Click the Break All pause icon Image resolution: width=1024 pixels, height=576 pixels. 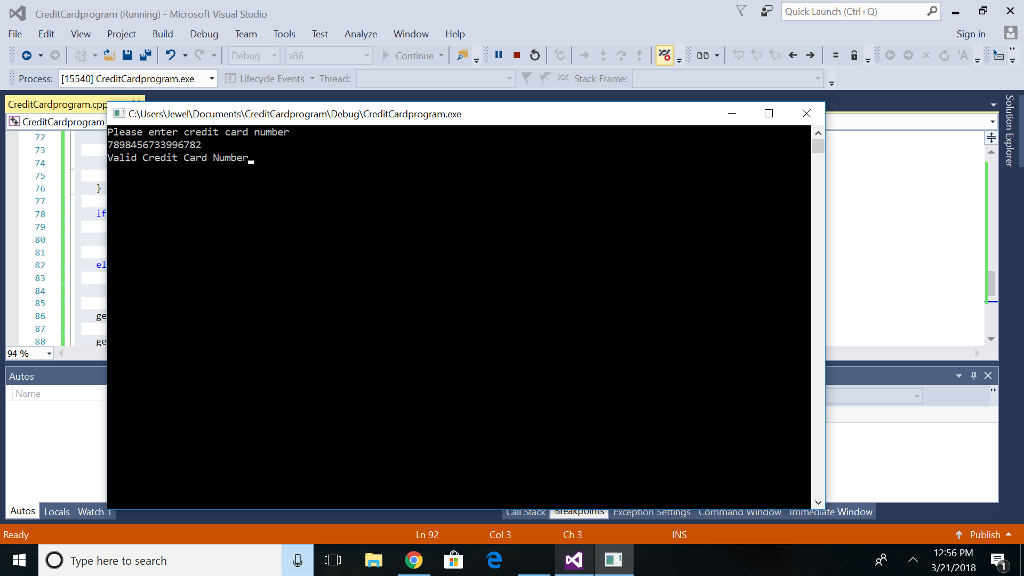497,55
